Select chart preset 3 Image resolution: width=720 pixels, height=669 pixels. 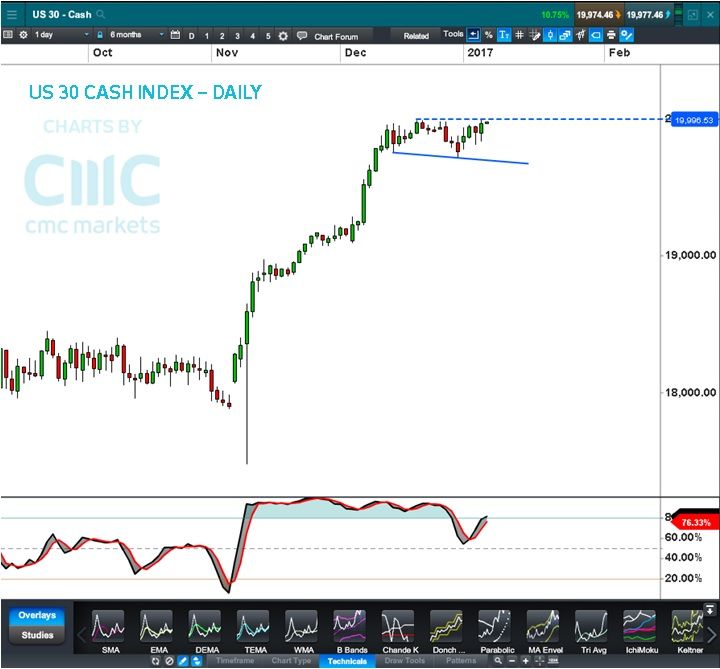(237, 36)
